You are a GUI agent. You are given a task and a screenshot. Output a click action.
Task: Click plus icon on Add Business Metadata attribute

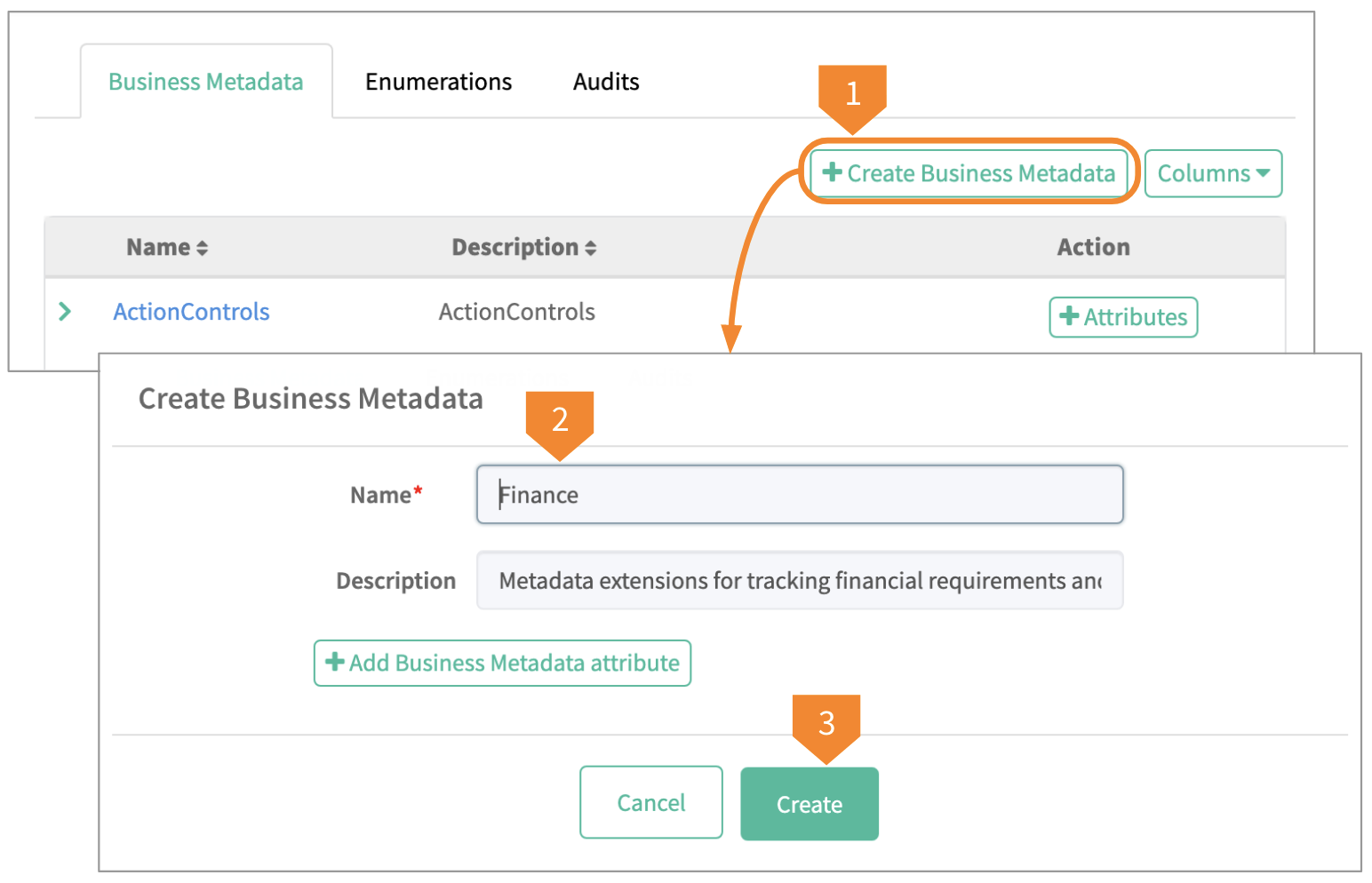(335, 662)
